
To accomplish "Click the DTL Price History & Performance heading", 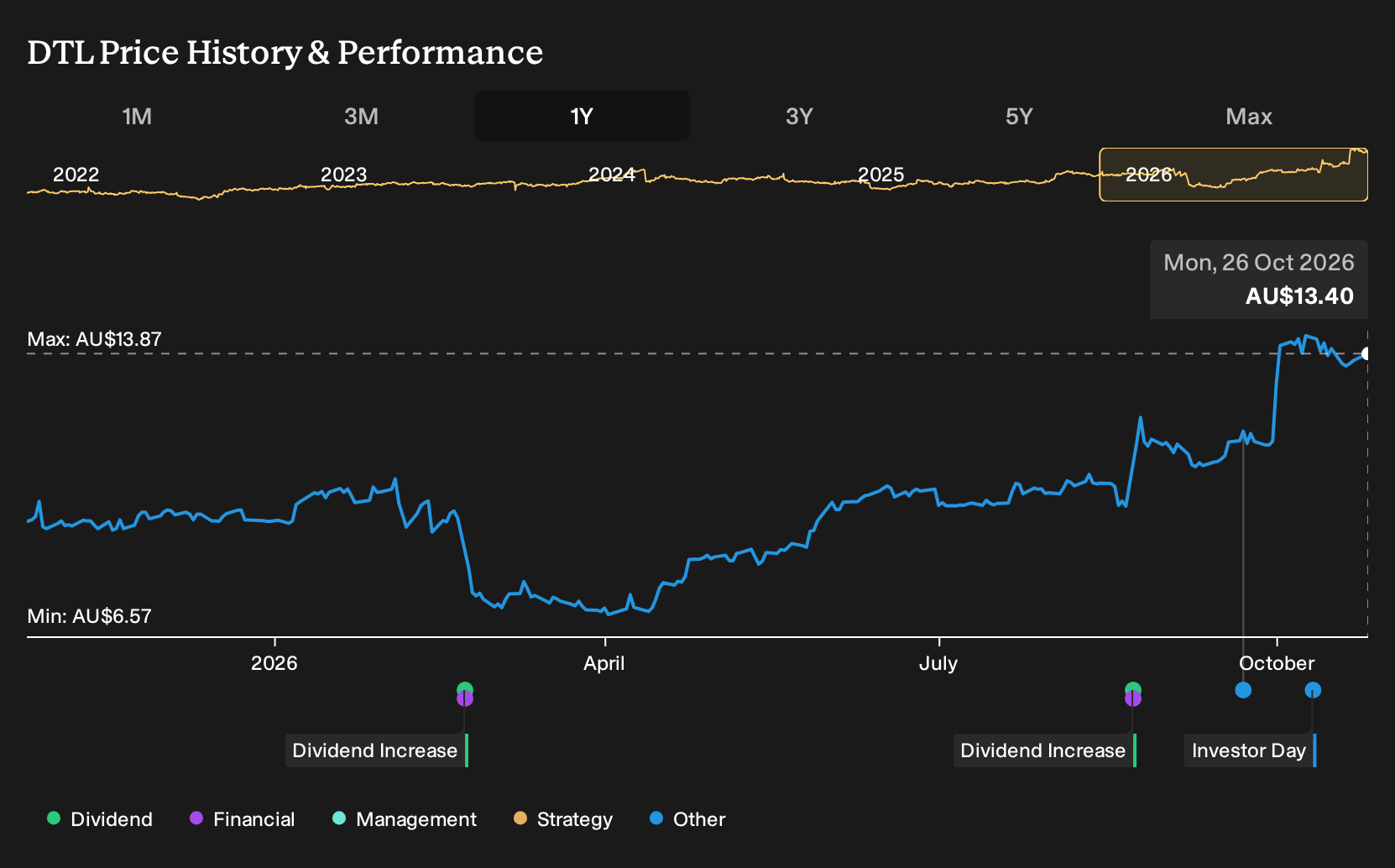I will [285, 52].
